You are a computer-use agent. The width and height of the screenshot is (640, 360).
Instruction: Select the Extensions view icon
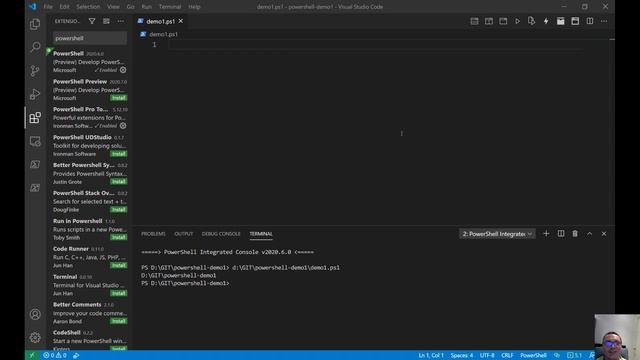35,118
